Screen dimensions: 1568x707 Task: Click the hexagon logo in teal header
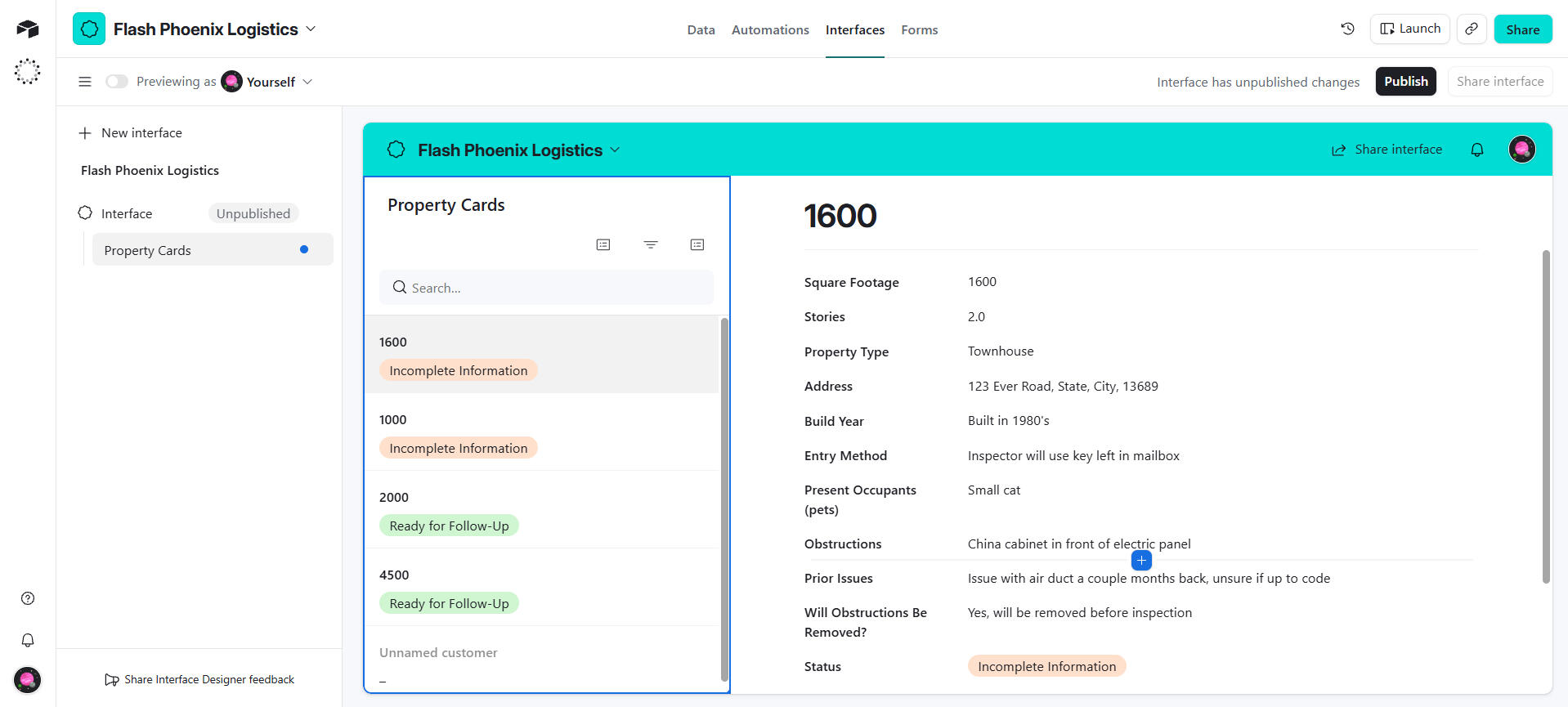(x=396, y=150)
